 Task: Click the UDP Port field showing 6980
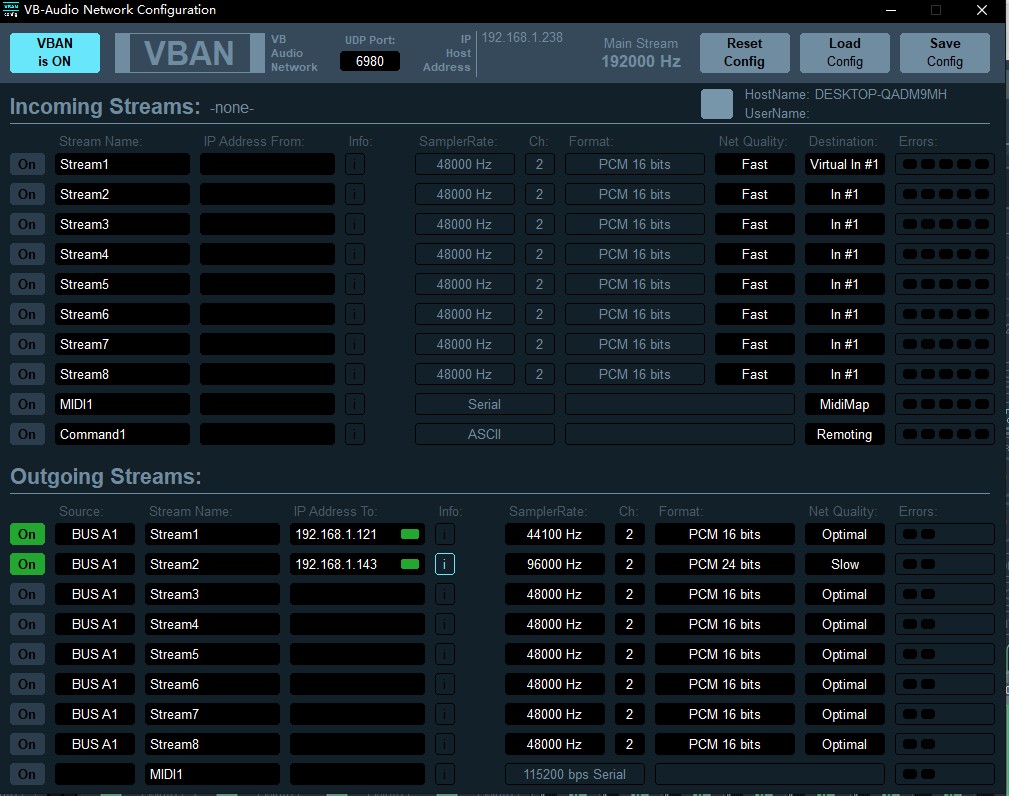[370, 61]
